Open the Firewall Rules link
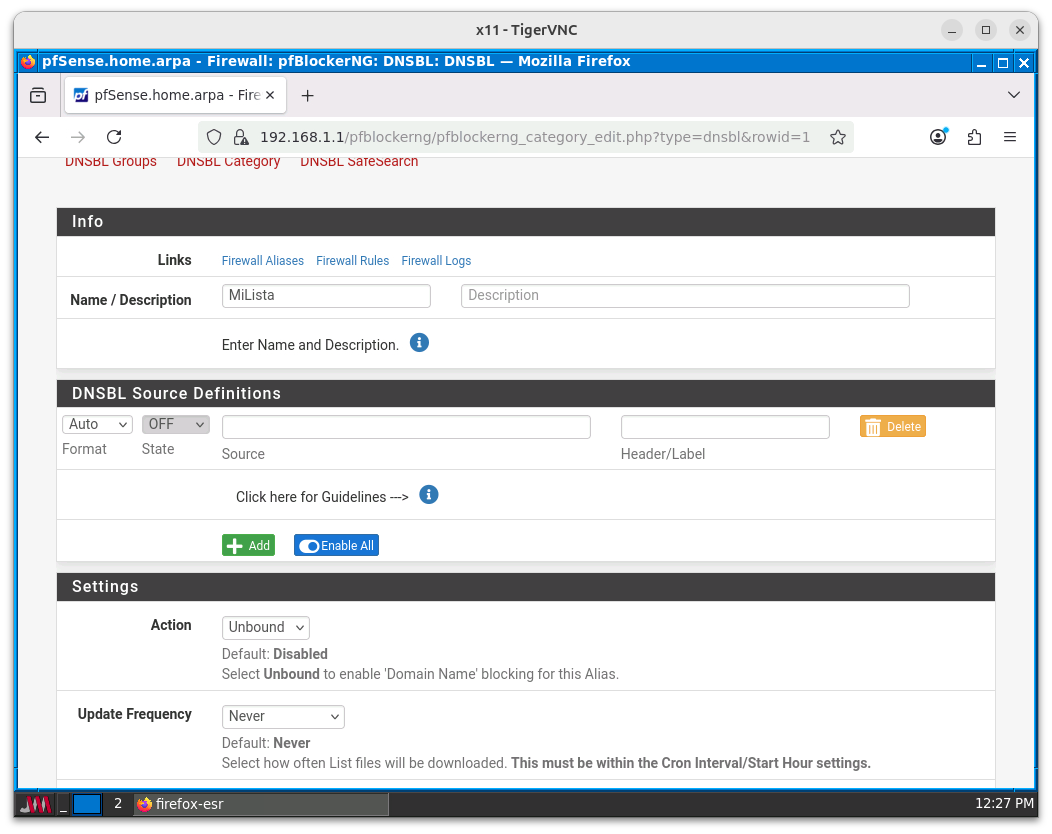This screenshot has height=834, width=1052. click(x=352, y=260)
